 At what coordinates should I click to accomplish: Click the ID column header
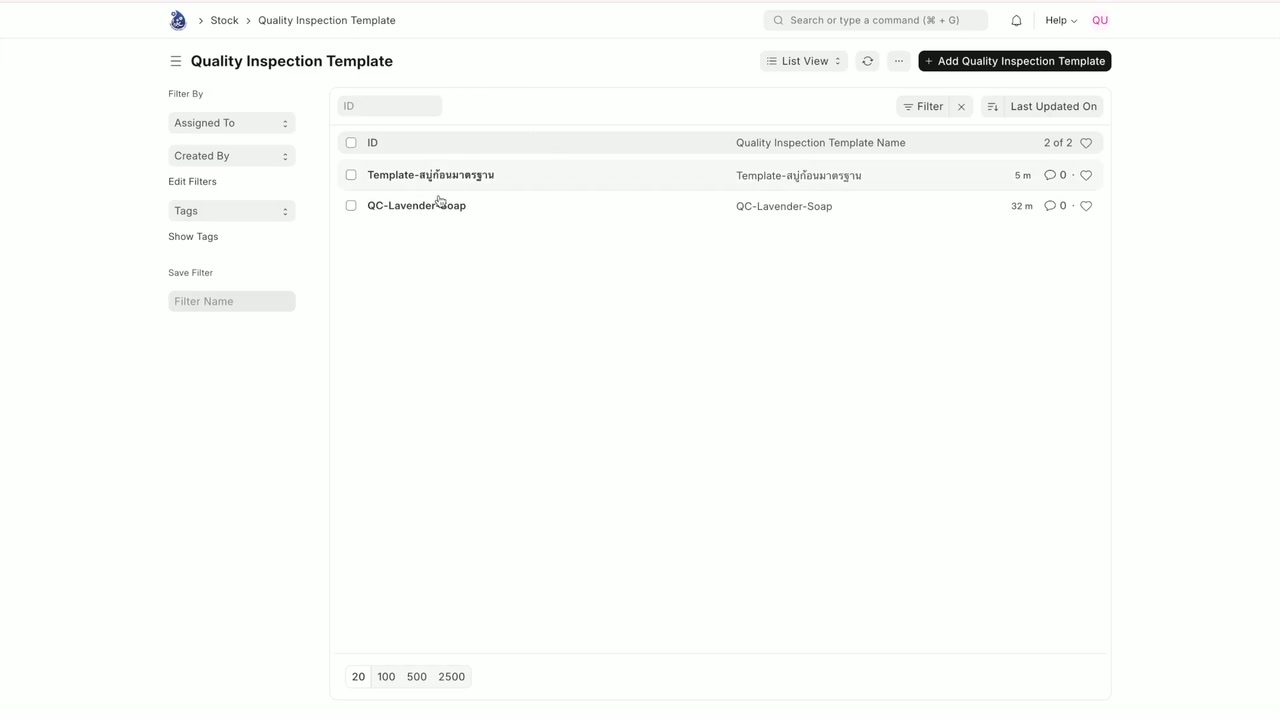372,143
